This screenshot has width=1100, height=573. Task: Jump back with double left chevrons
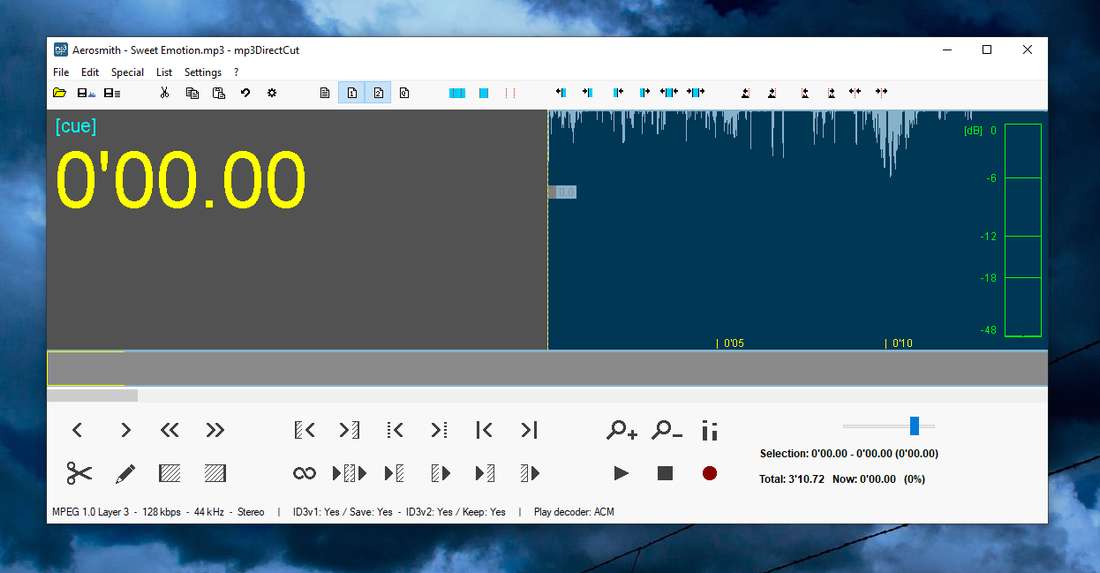(x=170, y=430)
